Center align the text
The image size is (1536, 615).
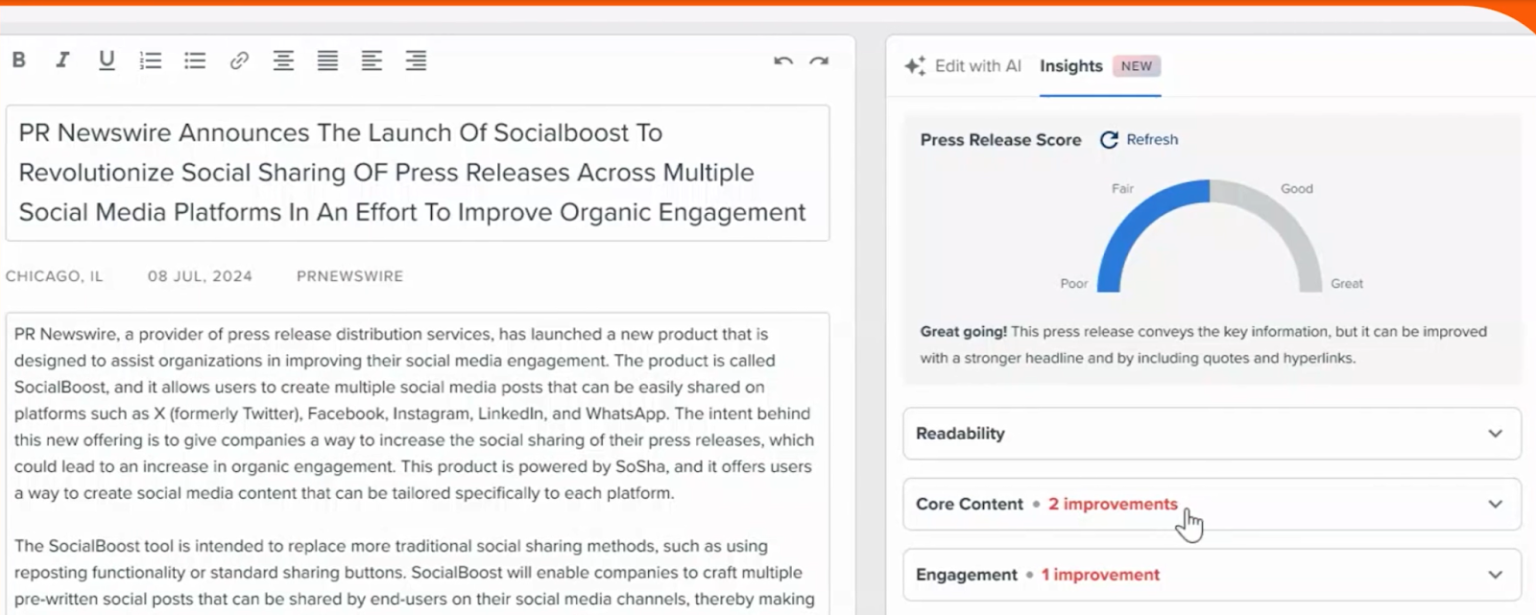coord(284,61)
